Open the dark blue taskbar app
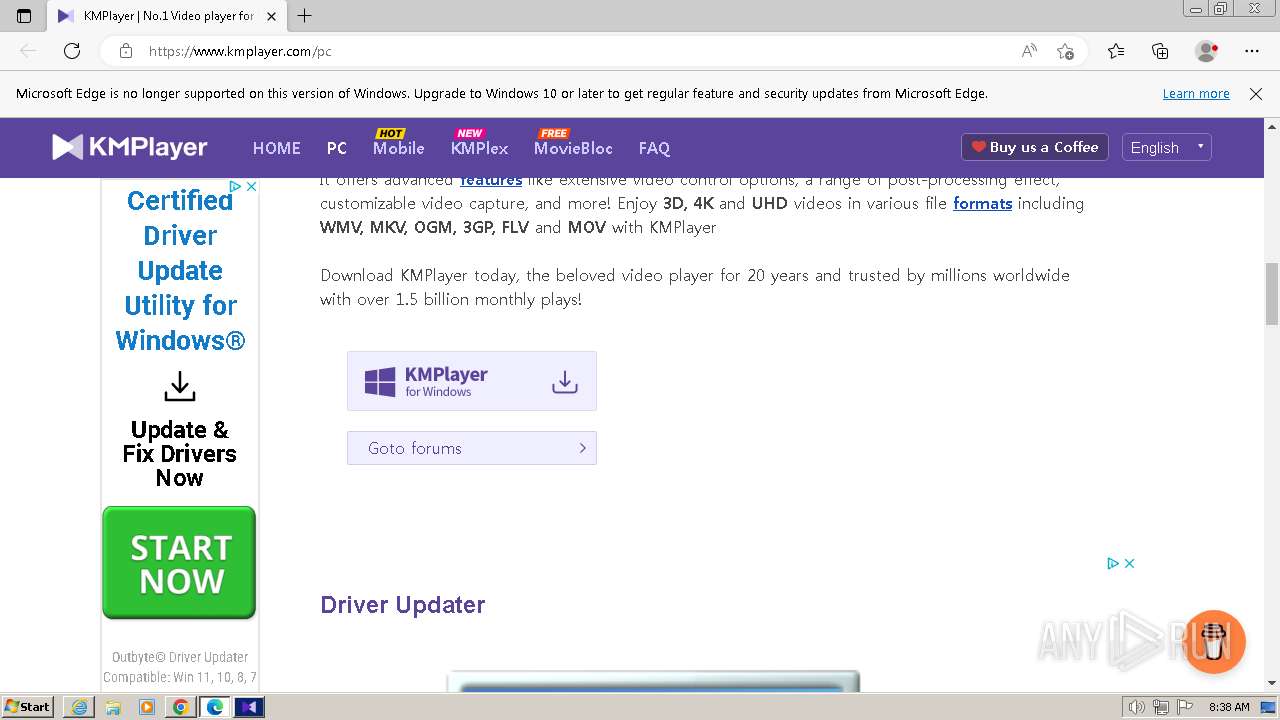The image size is (1280, 720). coord(249,707)
